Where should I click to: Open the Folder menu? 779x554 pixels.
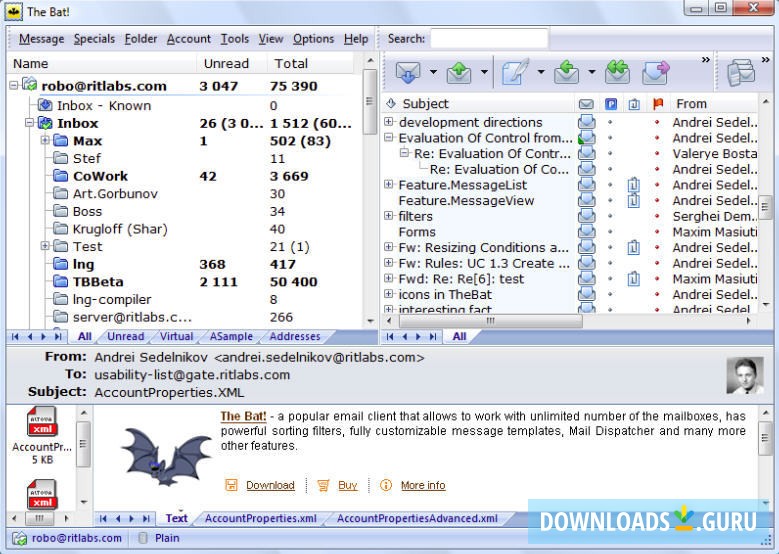tap(141, 39)
